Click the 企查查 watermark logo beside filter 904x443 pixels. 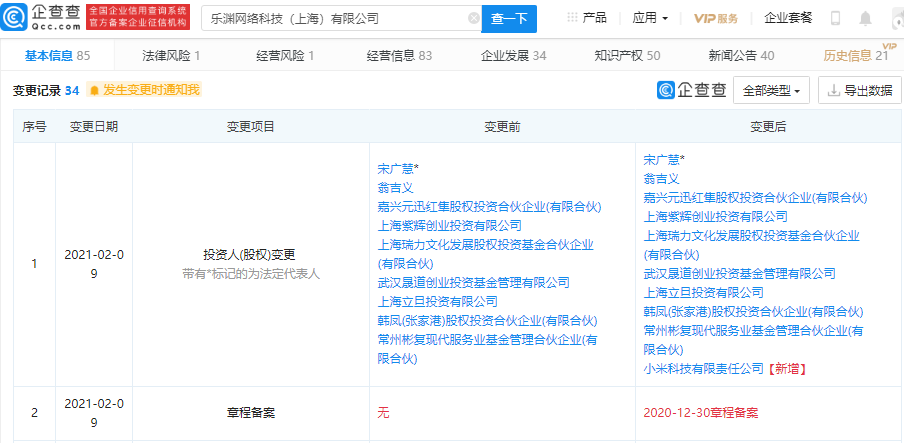691,90
